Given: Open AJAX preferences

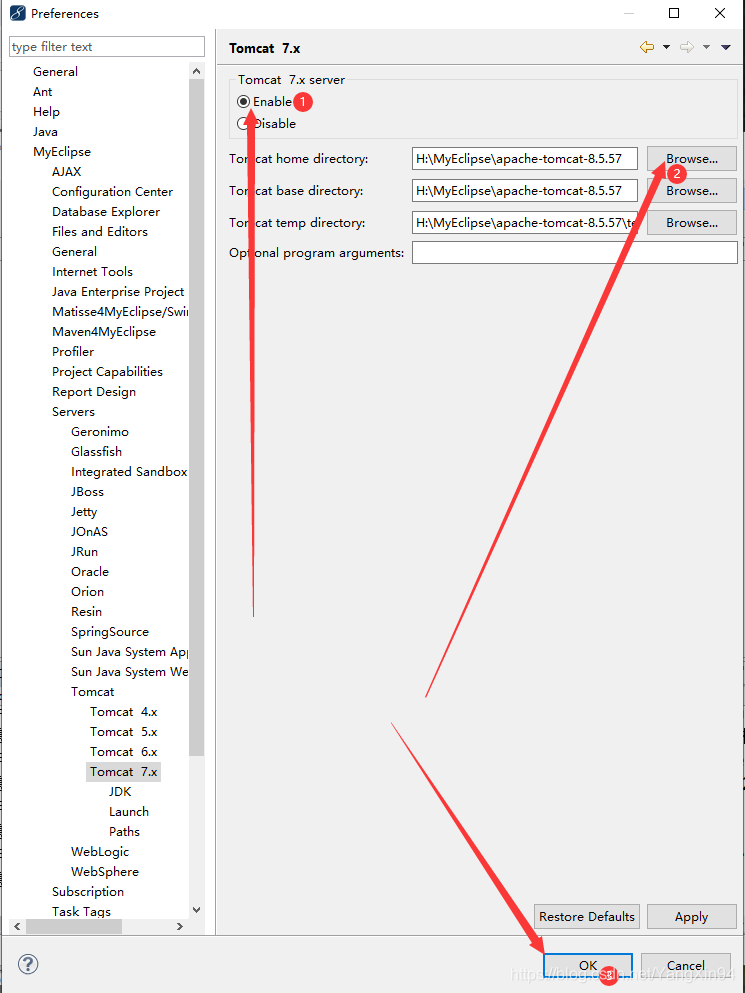Looking at the screenshot, I should coord(67,172).
